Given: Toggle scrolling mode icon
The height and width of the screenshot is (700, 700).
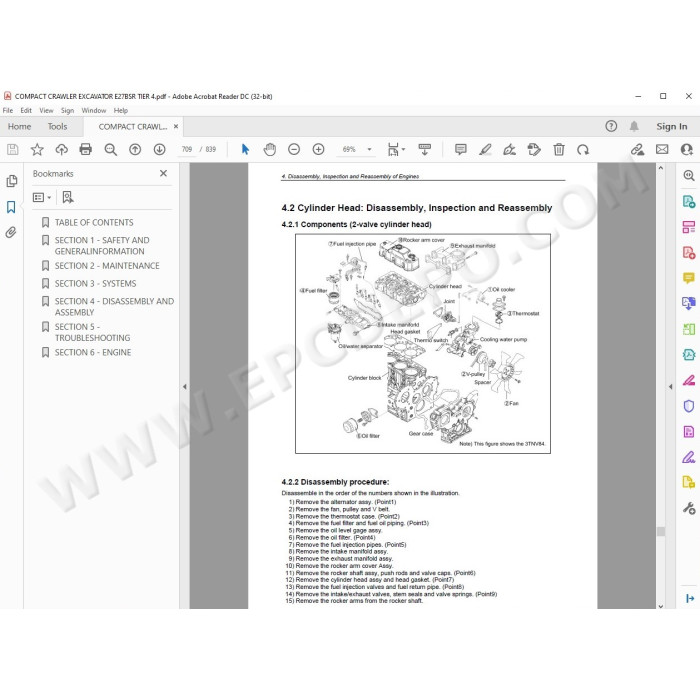Looking at the screenshot, I should point(425,150).
